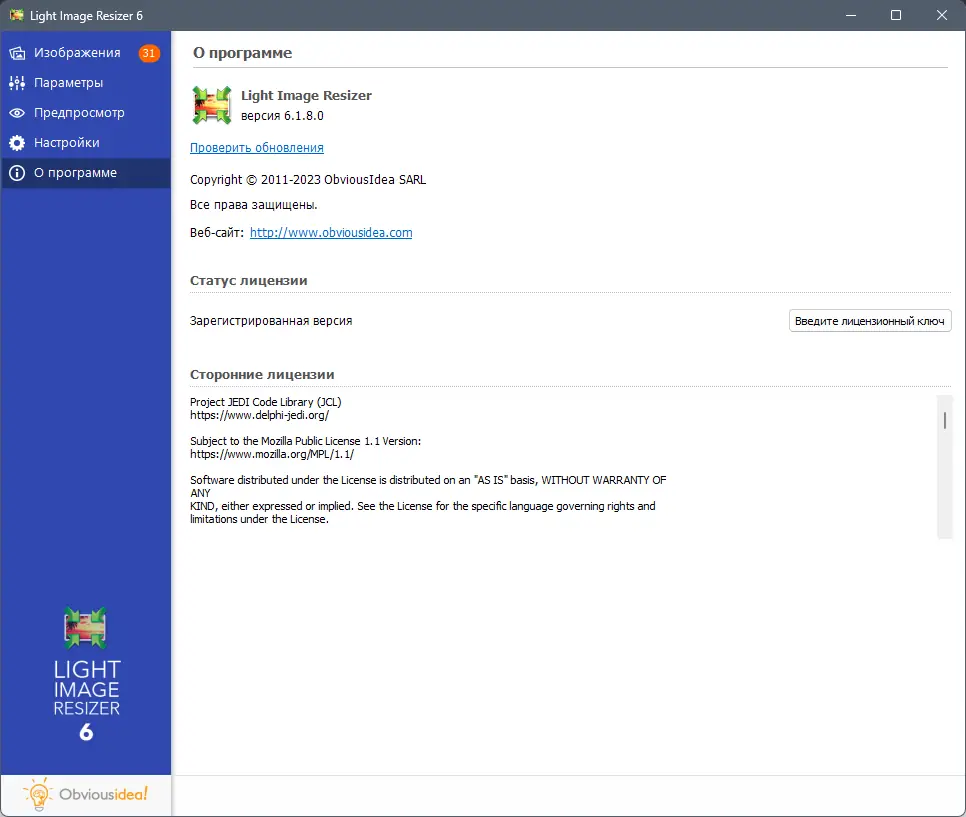Screen dimensions: 966x817
Task: Click the orange 31 image count badge
Action: pos(148,53)
